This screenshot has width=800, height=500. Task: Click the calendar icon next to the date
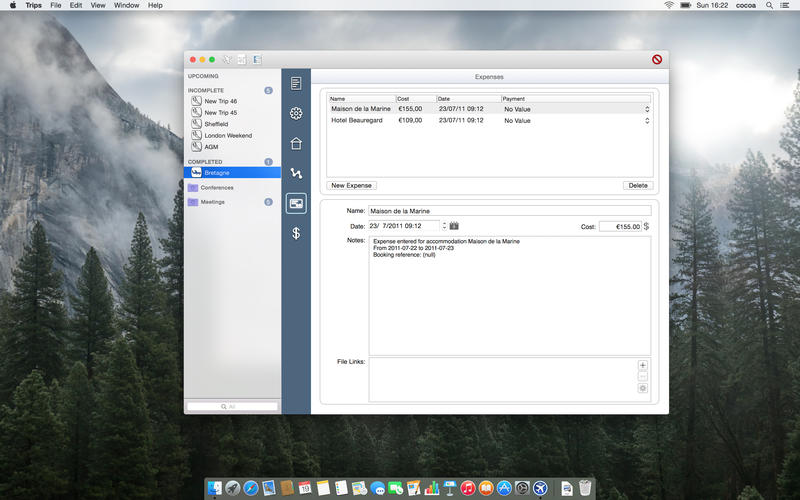[x=454, y=226]
